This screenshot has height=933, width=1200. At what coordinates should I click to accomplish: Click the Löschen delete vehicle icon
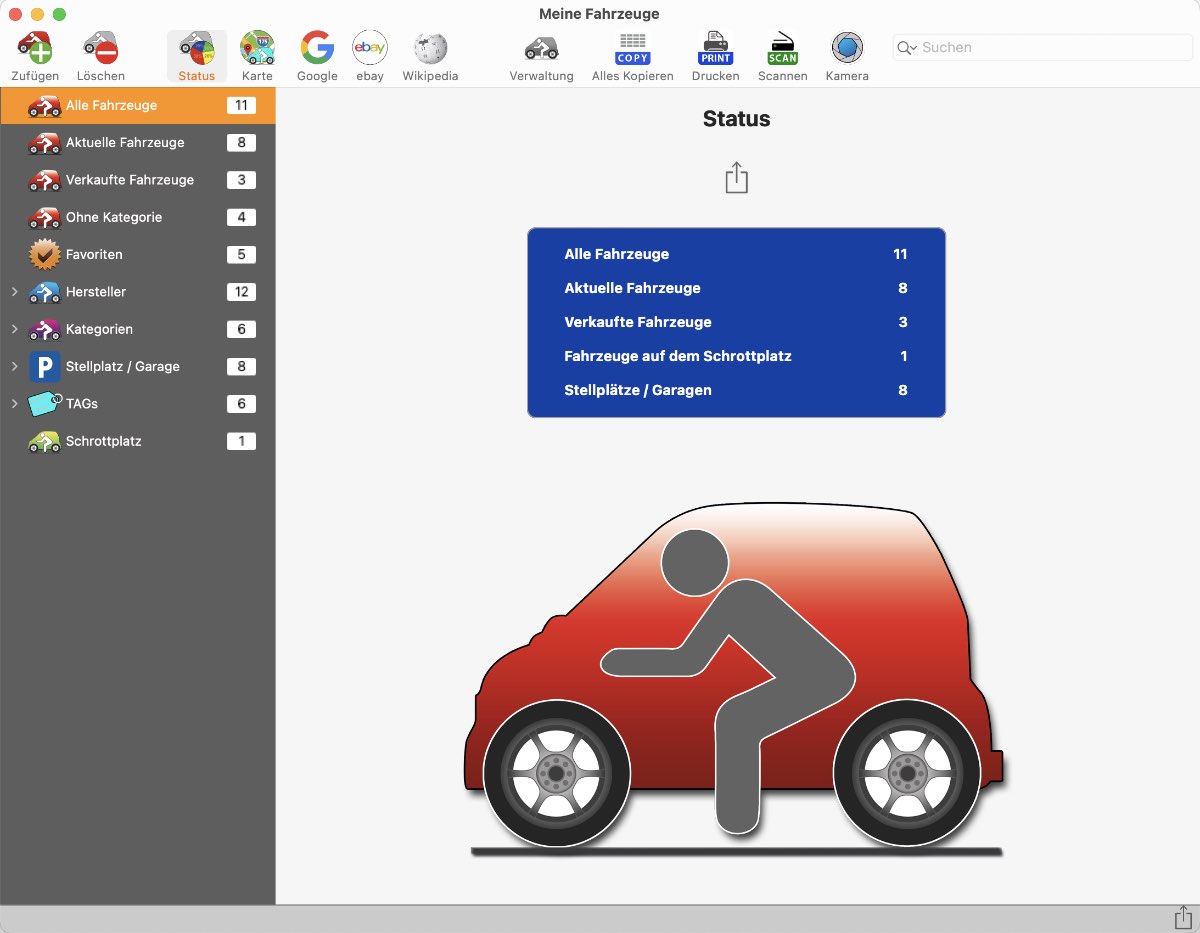[x=101, y=48]
